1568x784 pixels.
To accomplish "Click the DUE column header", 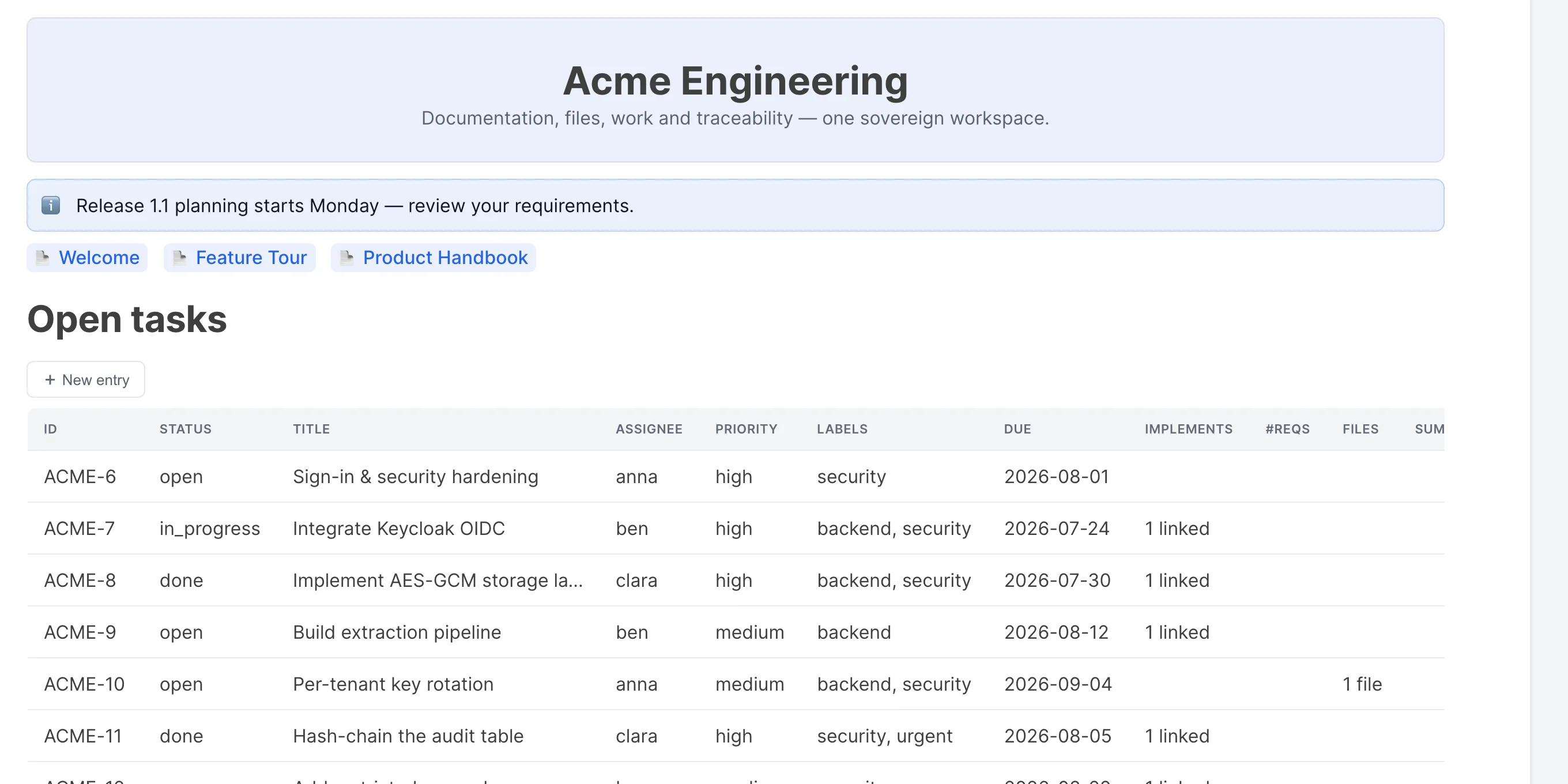I will click(x=1017, y=429).
